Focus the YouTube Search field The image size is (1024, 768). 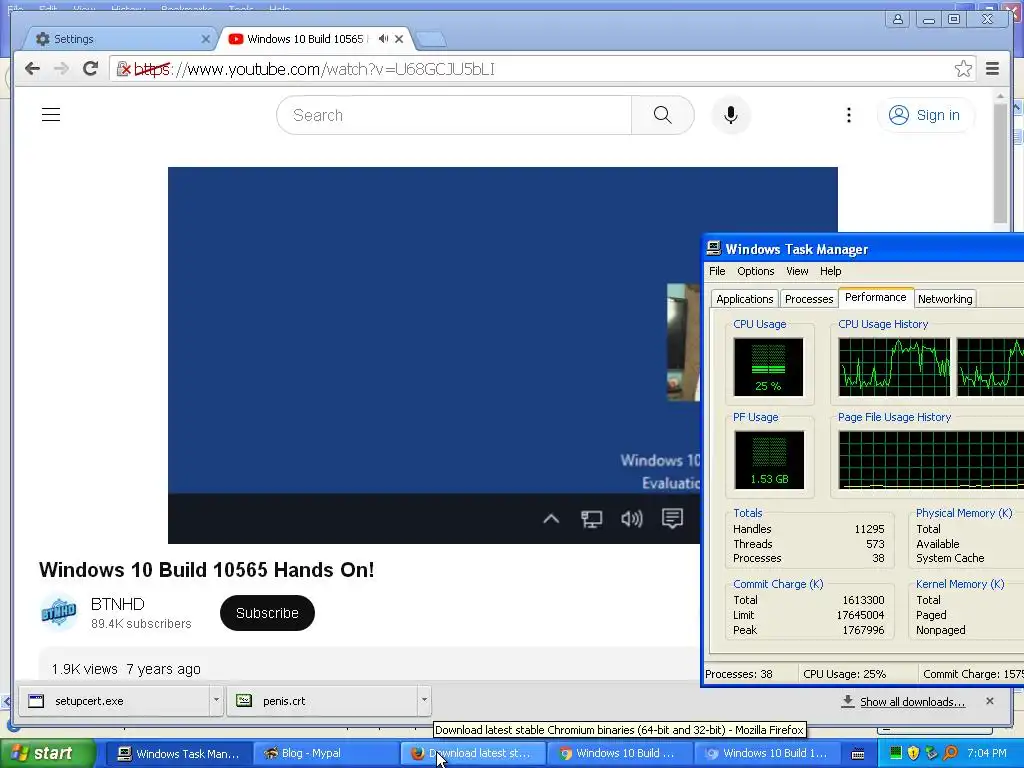(x=455, y=115)
